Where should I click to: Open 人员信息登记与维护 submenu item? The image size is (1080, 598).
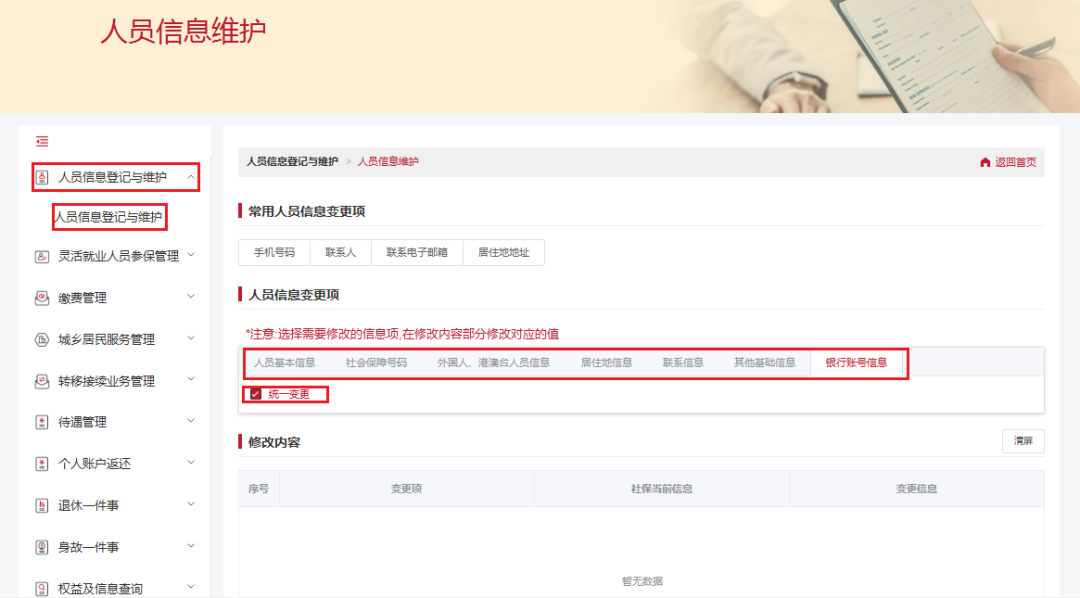point(108,216)
